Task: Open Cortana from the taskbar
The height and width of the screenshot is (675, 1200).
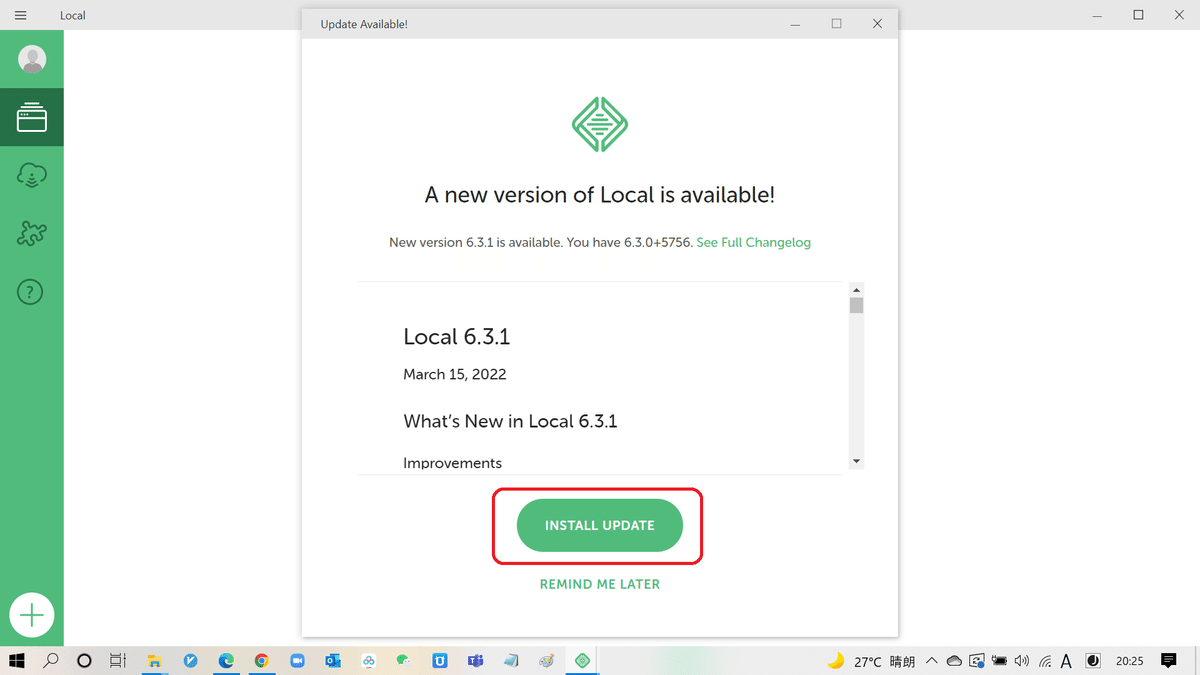Action: pyautogui.click(x=84, y=661)
